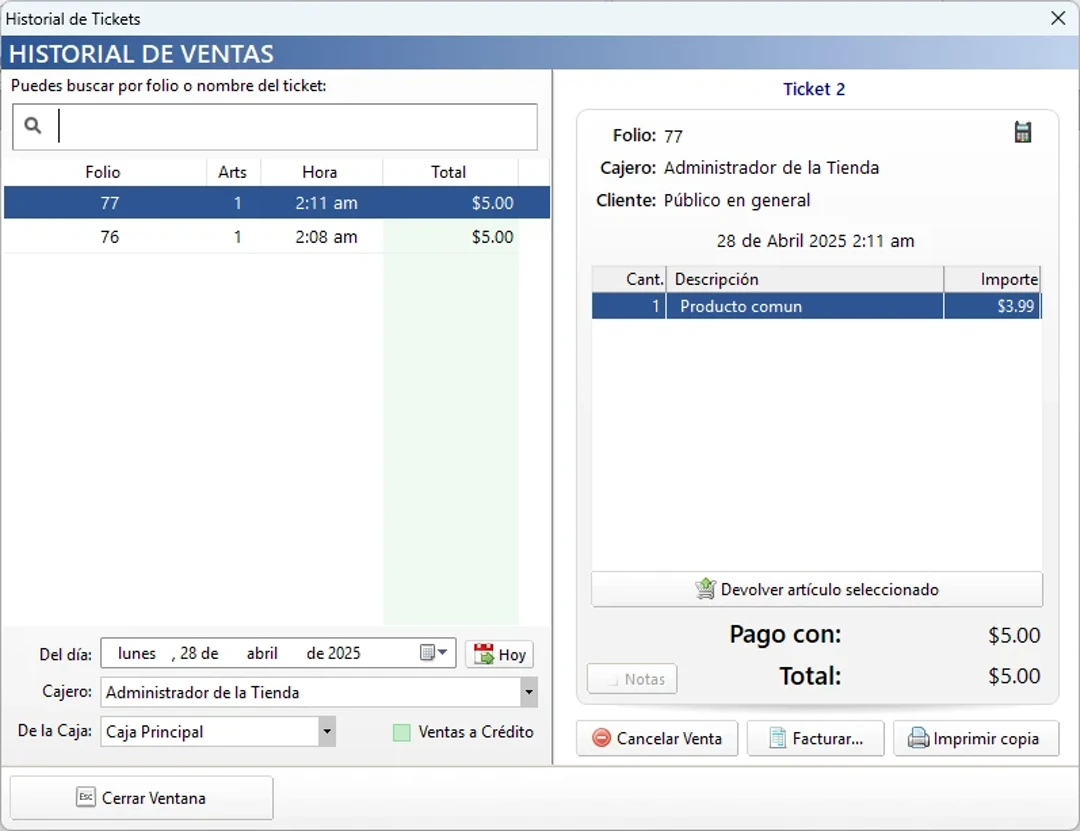Open the calculator icon on Ticket 2 panel

(1022, 131)
